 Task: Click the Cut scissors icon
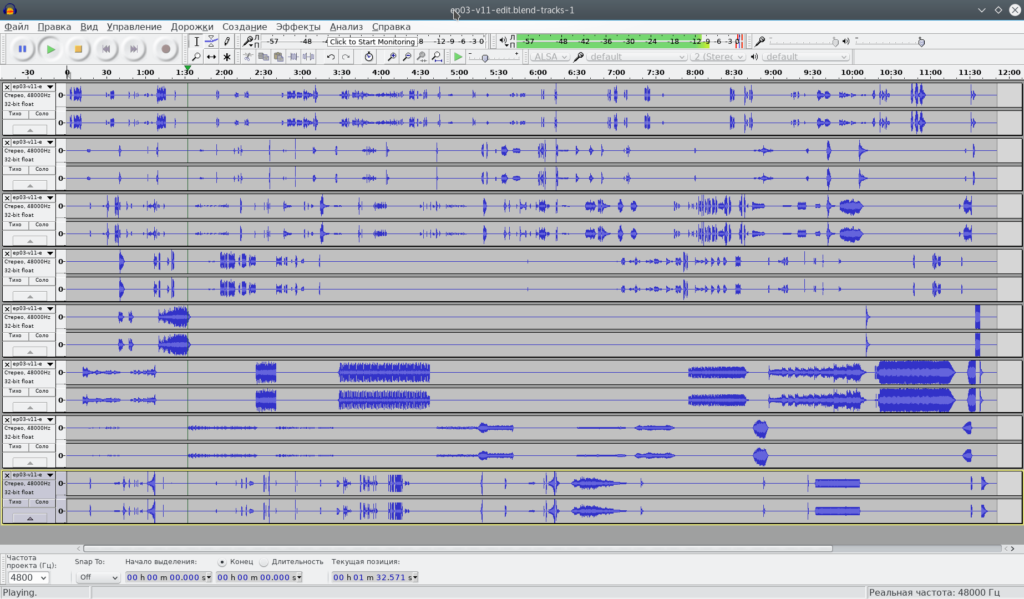point(248,57)
